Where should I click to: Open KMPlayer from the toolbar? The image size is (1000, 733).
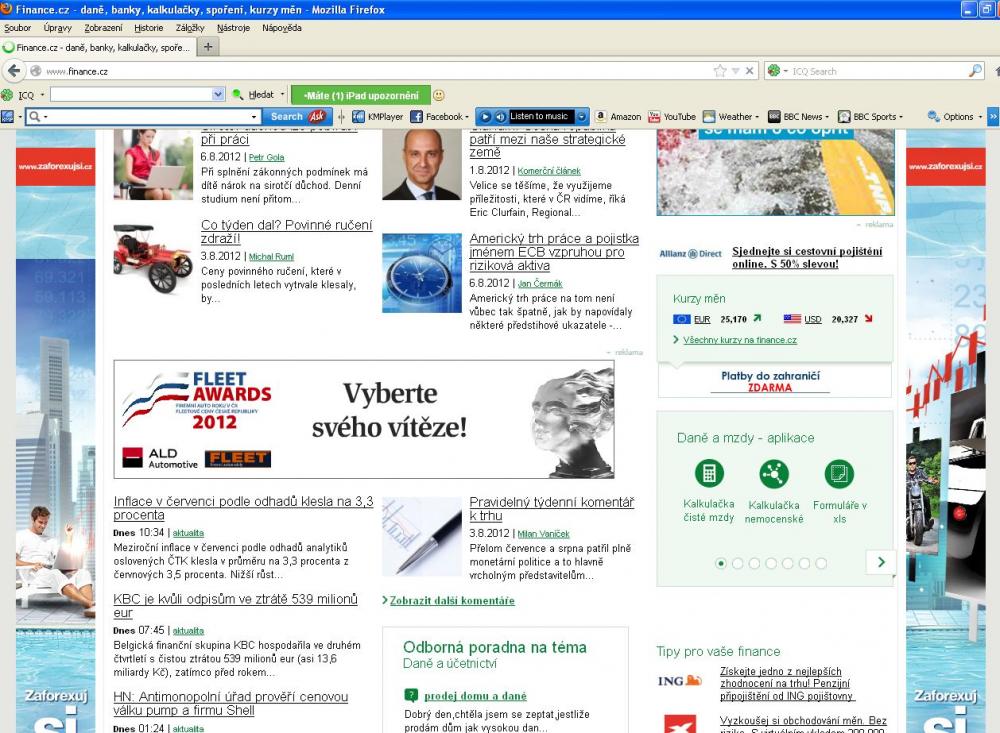(x=378, y=117)
